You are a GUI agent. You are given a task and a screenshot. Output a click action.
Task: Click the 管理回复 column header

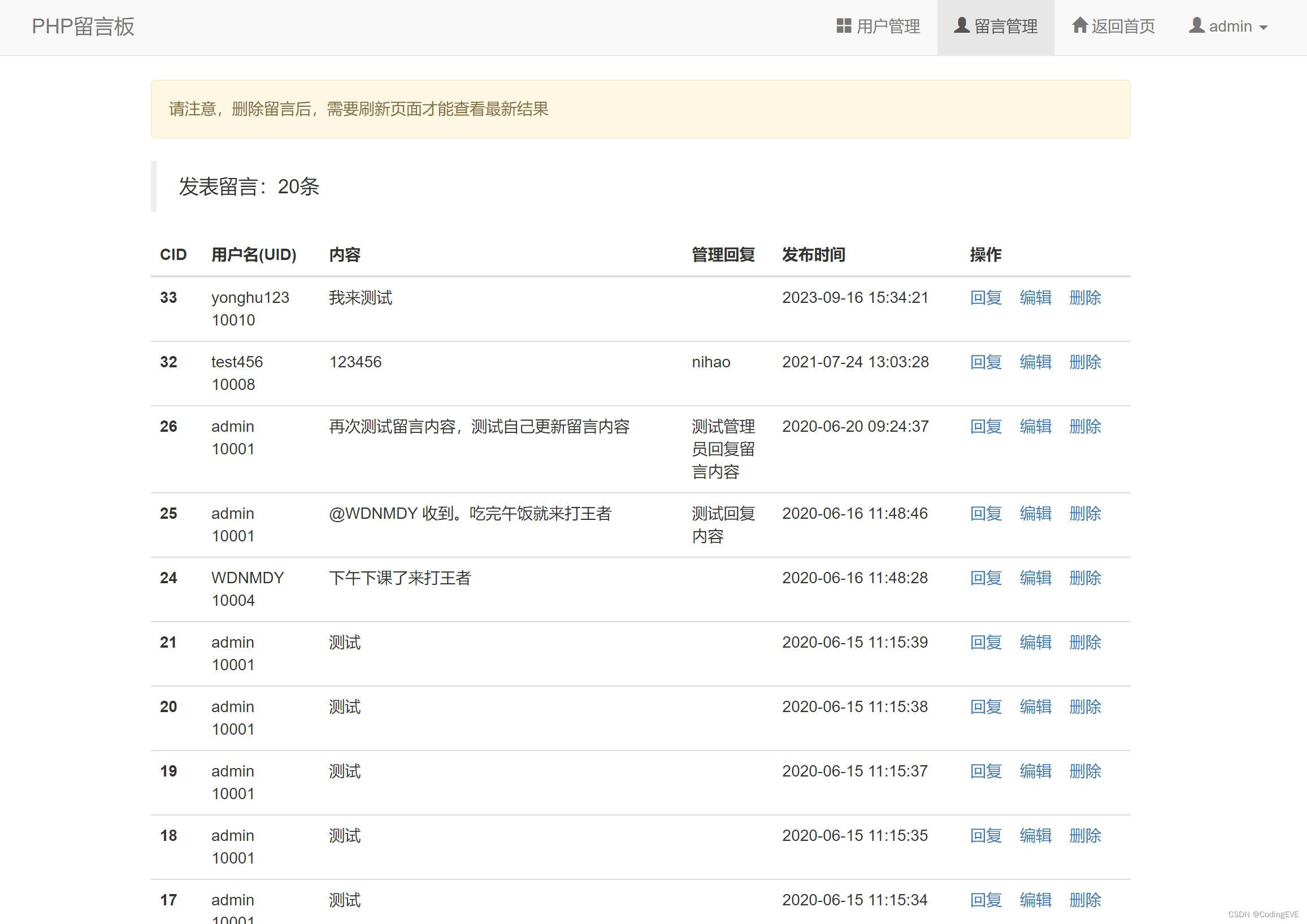click(x=723, y=254)
